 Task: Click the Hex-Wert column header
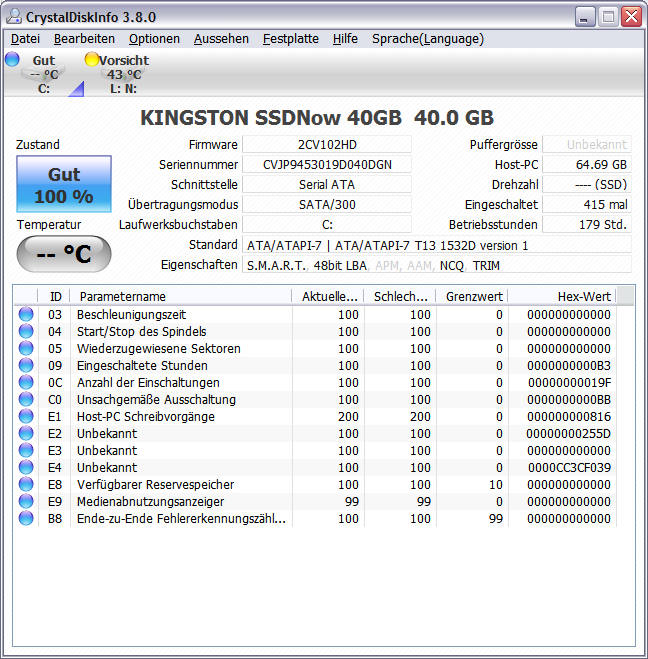562,297
